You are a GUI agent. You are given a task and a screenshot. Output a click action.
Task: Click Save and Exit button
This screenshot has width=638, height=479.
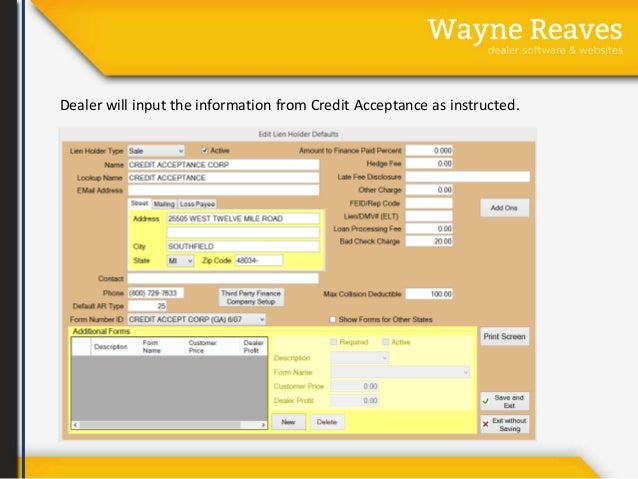505,401
